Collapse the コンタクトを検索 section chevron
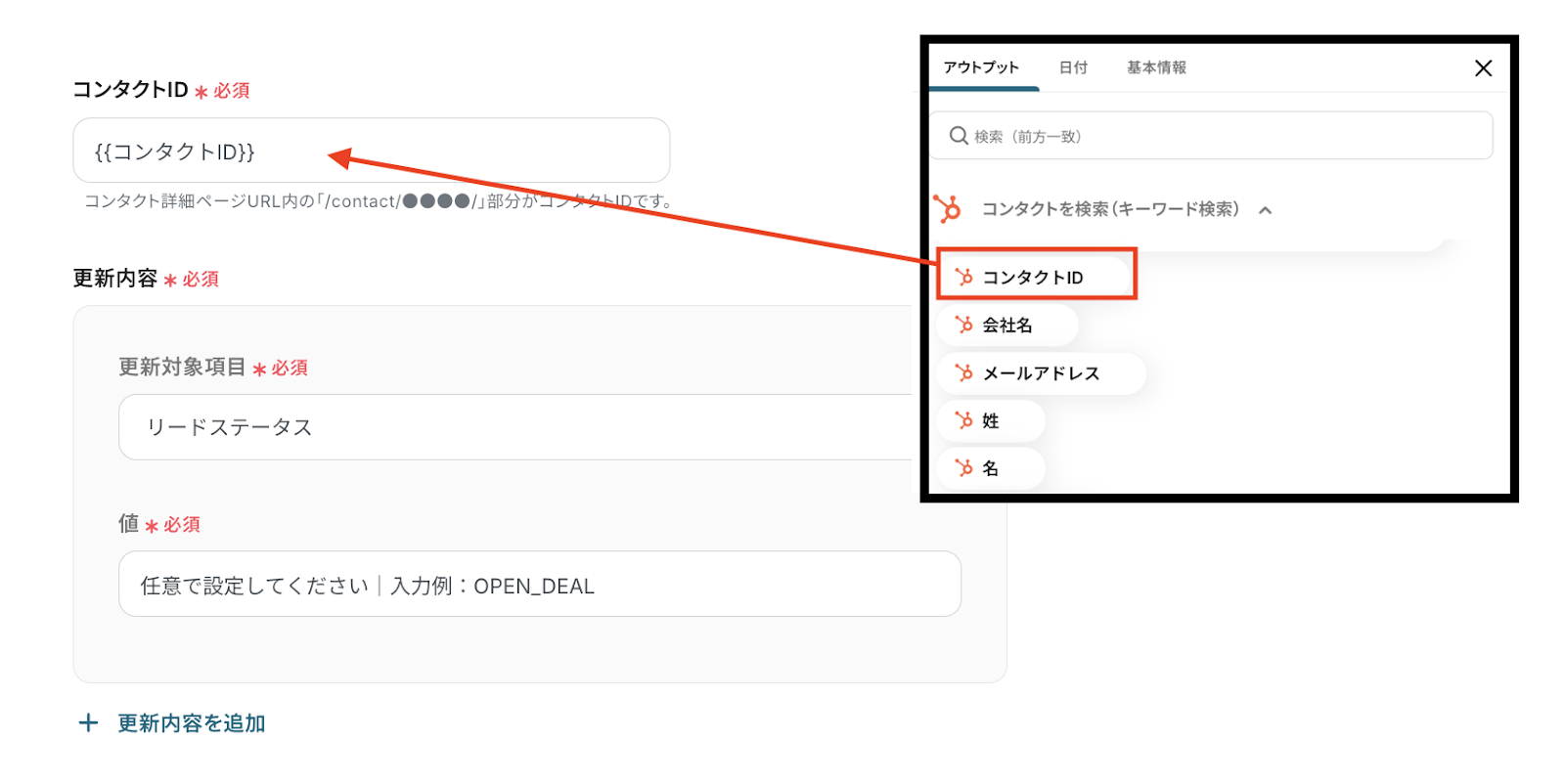Image resolution: width=1565 pixels, height=784 pixels. (x=1265, y=210)
